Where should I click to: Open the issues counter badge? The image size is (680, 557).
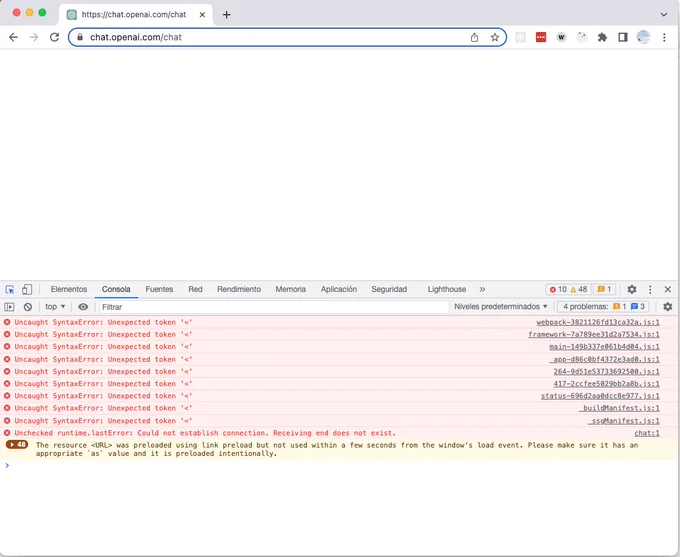click(x=604, y=289)
